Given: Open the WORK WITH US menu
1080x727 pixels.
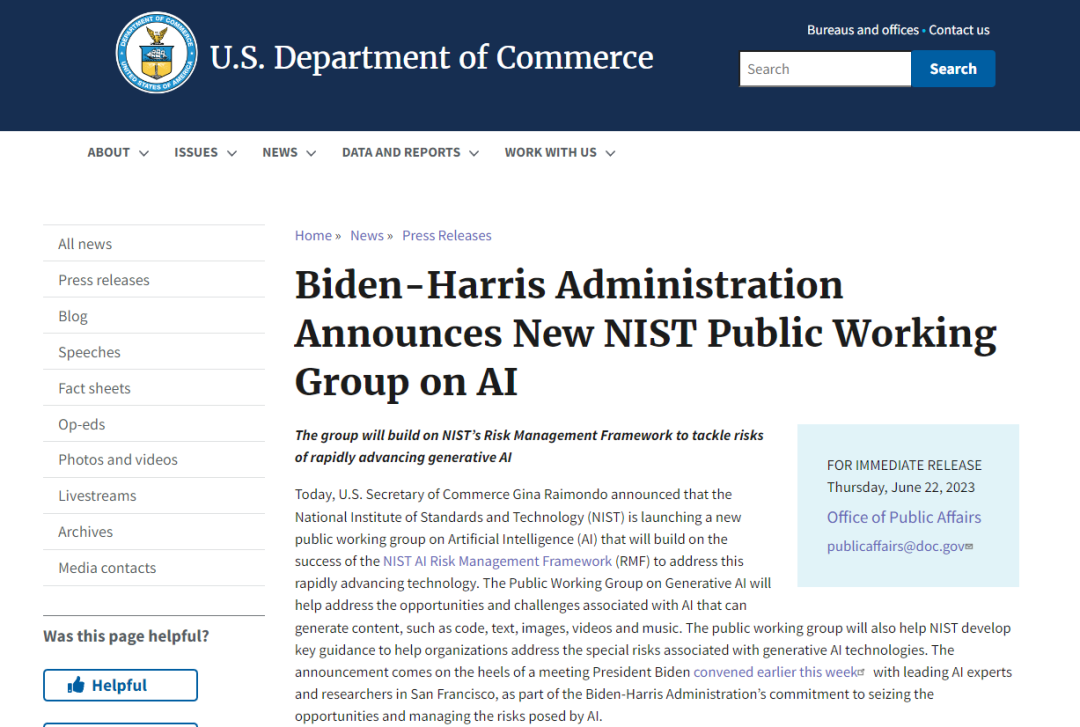Looking at the screenshot, I should point(560,152).
